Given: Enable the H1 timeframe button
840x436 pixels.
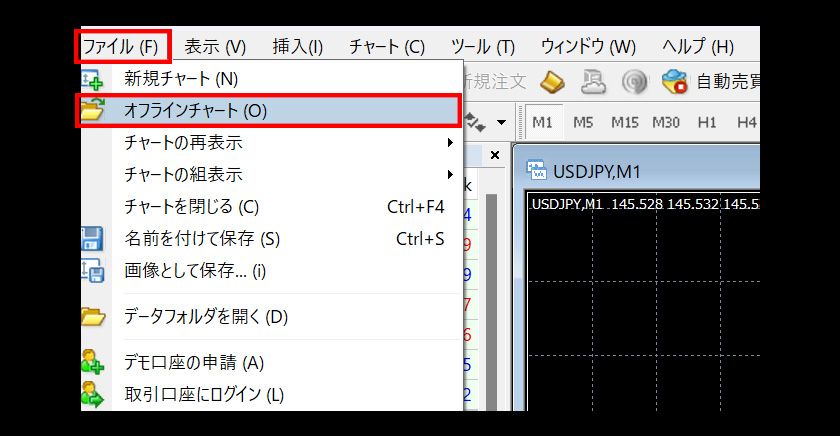Looking at the screenshot, I should (x=707, y=122).
